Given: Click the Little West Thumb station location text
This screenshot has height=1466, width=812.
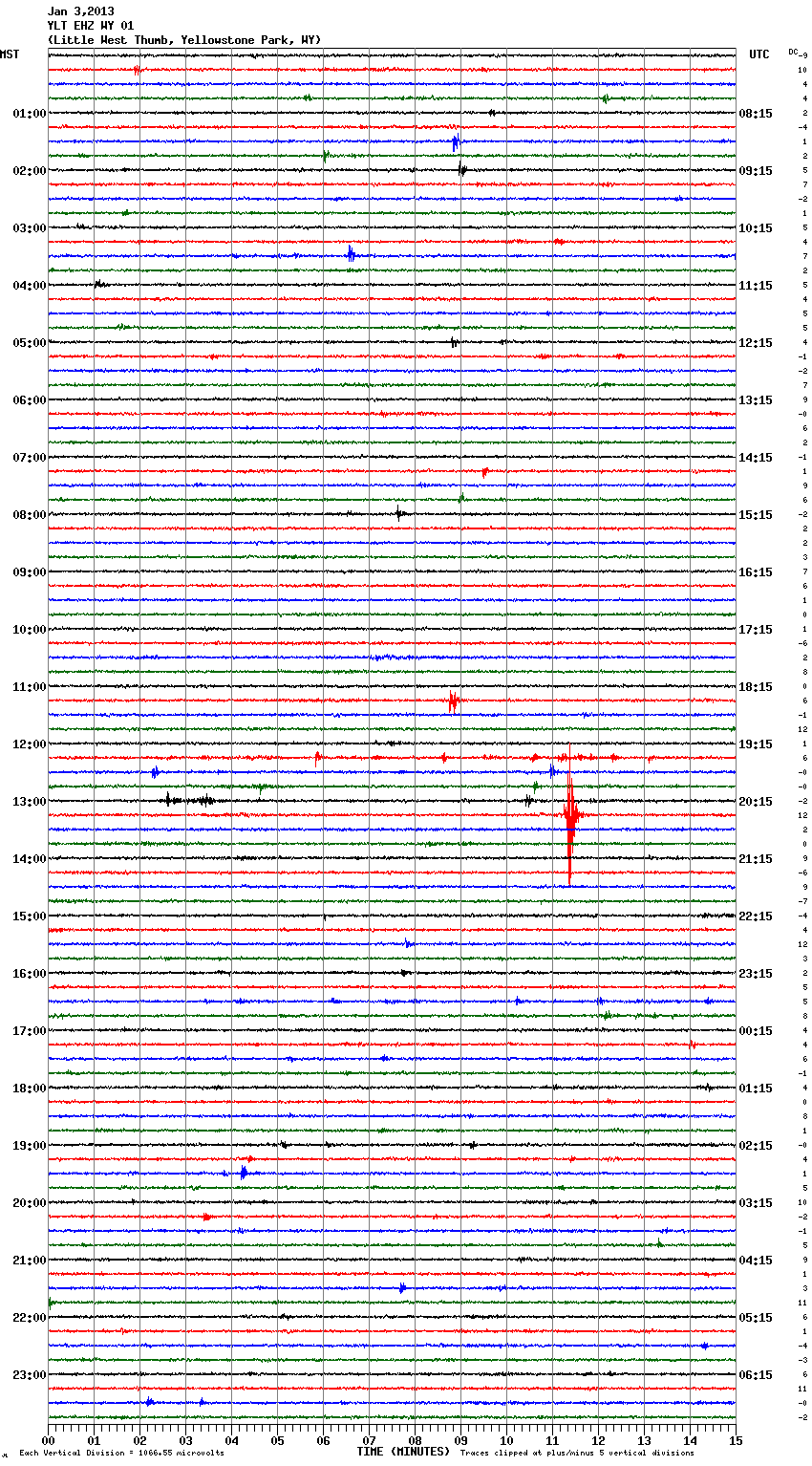Looking at the screenshot, I should click(184, 40).
